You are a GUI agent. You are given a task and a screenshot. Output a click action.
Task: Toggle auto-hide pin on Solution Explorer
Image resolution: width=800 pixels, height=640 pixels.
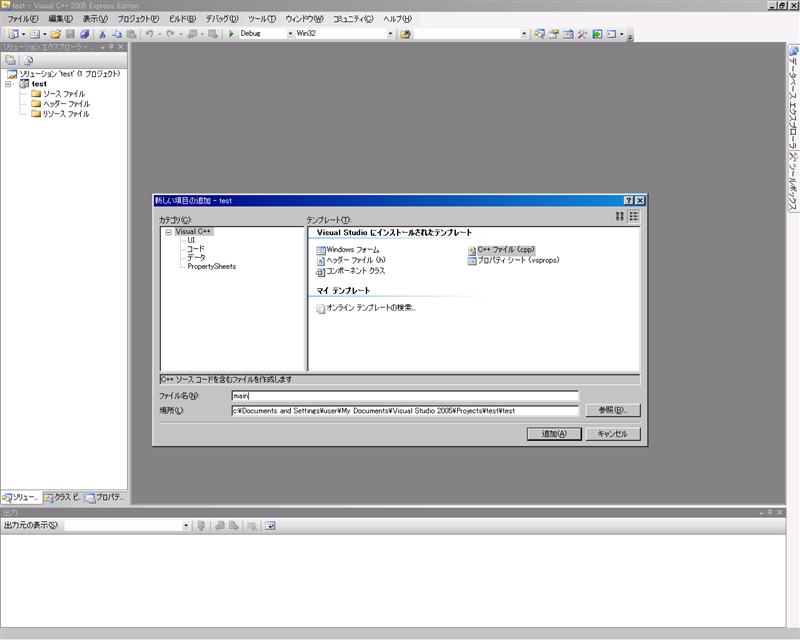pyautogui.click(x=111, y=47)
